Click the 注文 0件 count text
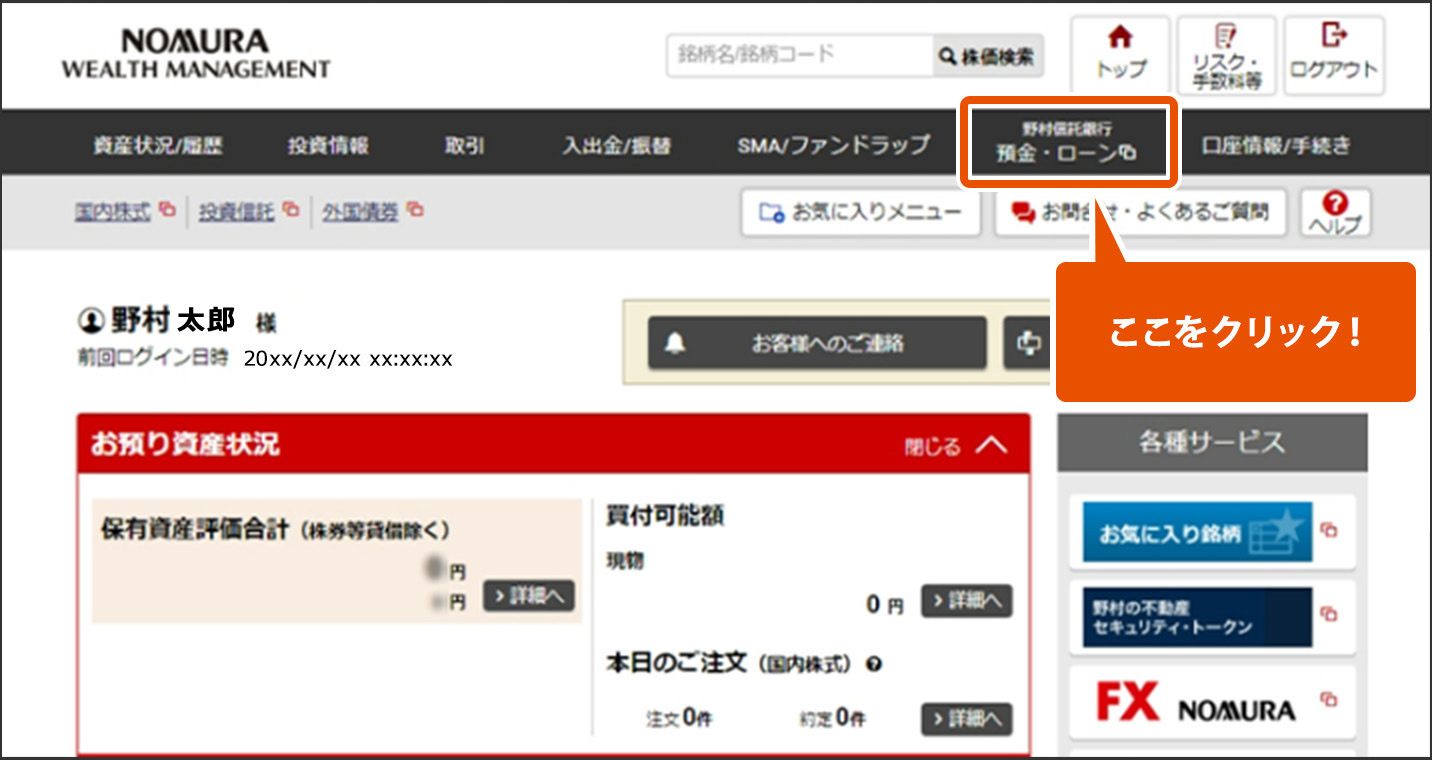 point(678,718)
